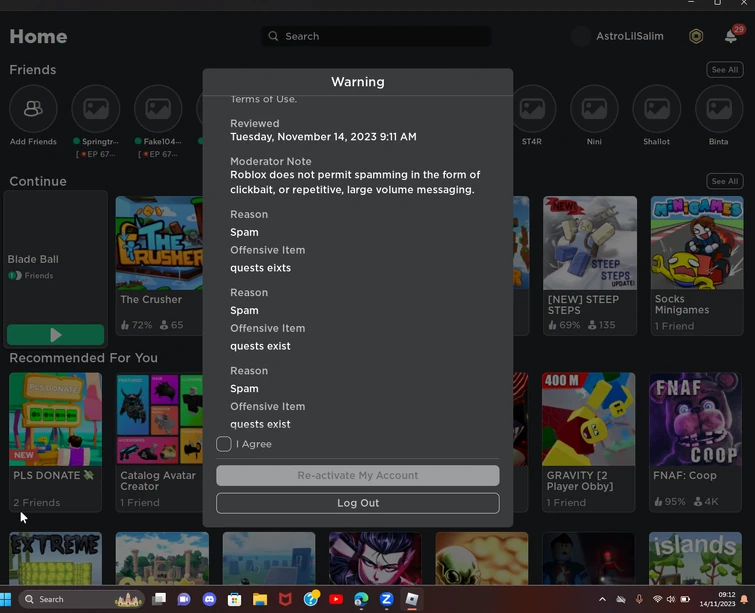Screen dimensions: 755x613
Task: Open the STEEP STEPS game thumbnail
Action: pyautogui.click(x=589, y=242)
